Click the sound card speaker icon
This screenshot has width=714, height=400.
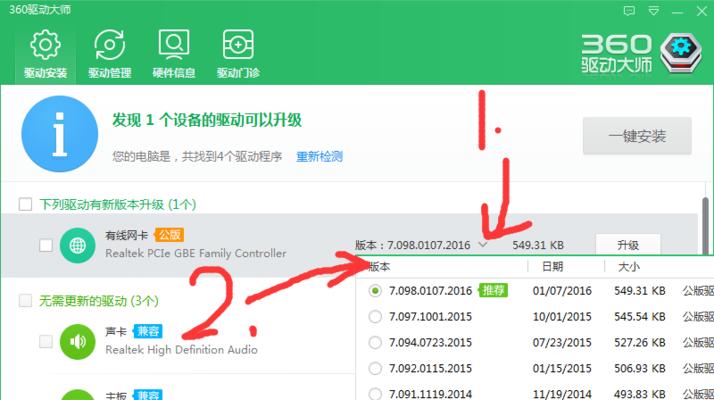77,342
